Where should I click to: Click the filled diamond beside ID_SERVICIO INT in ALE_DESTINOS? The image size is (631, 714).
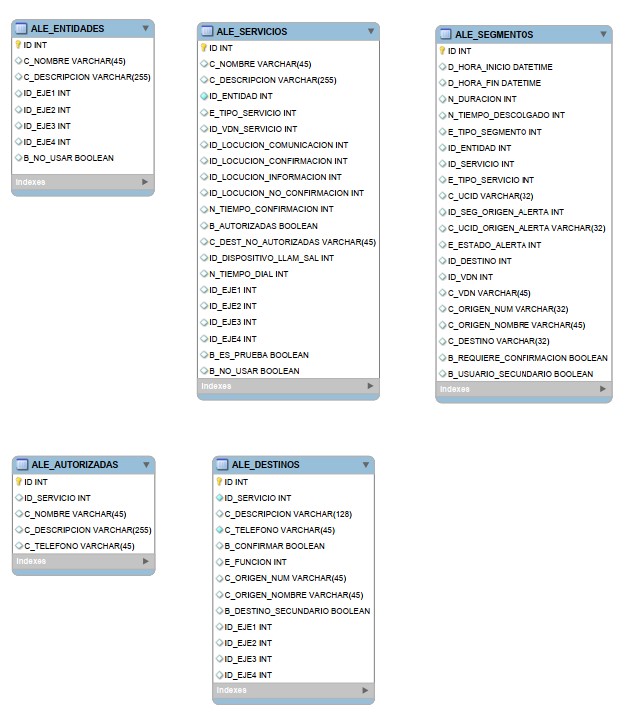219,498
